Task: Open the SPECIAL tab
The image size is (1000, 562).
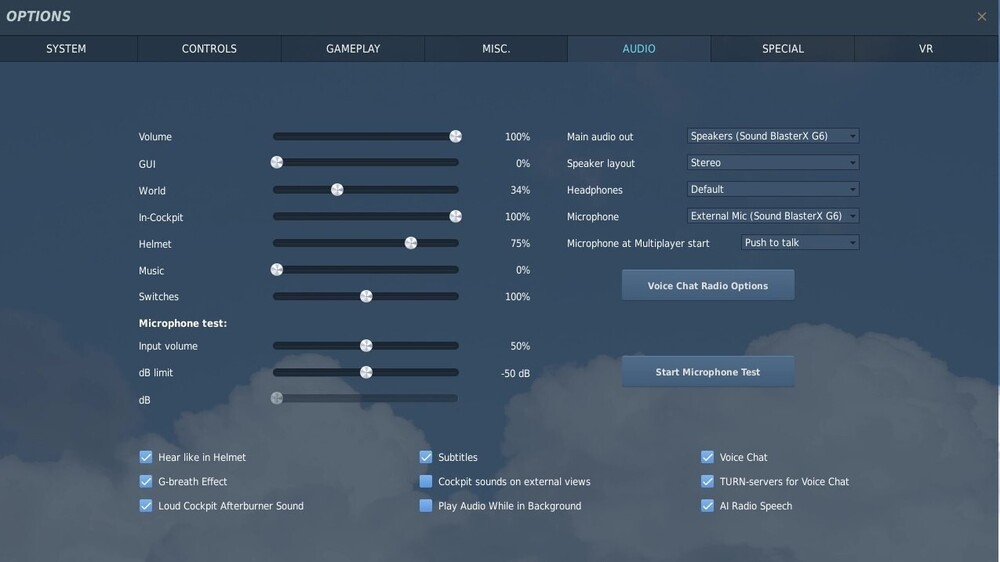Action: 783,49
